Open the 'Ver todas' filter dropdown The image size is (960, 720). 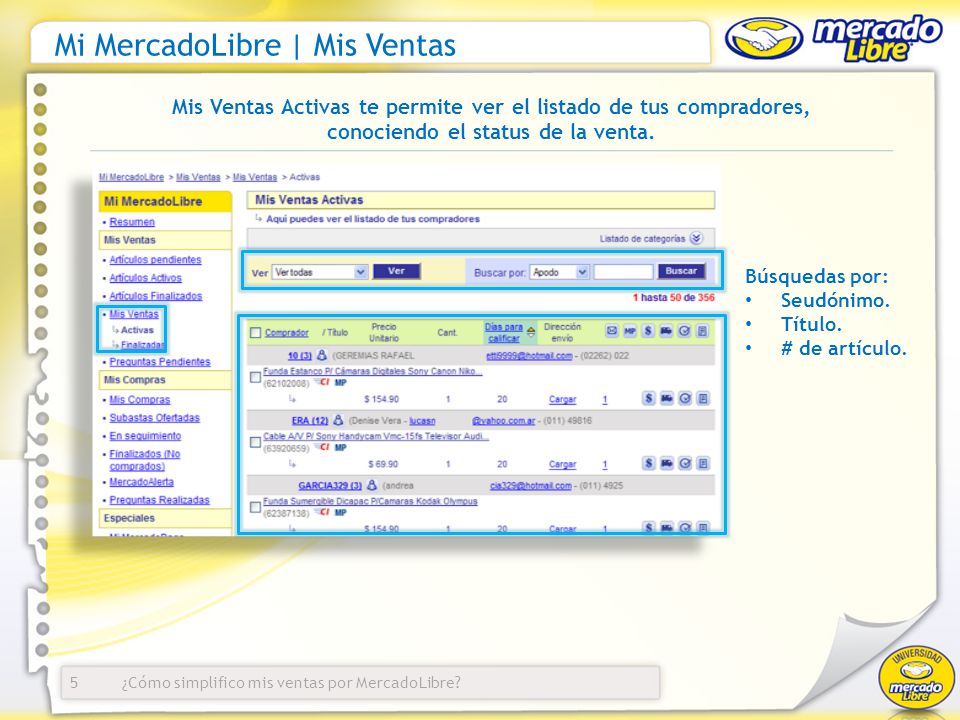coord(320,272)
